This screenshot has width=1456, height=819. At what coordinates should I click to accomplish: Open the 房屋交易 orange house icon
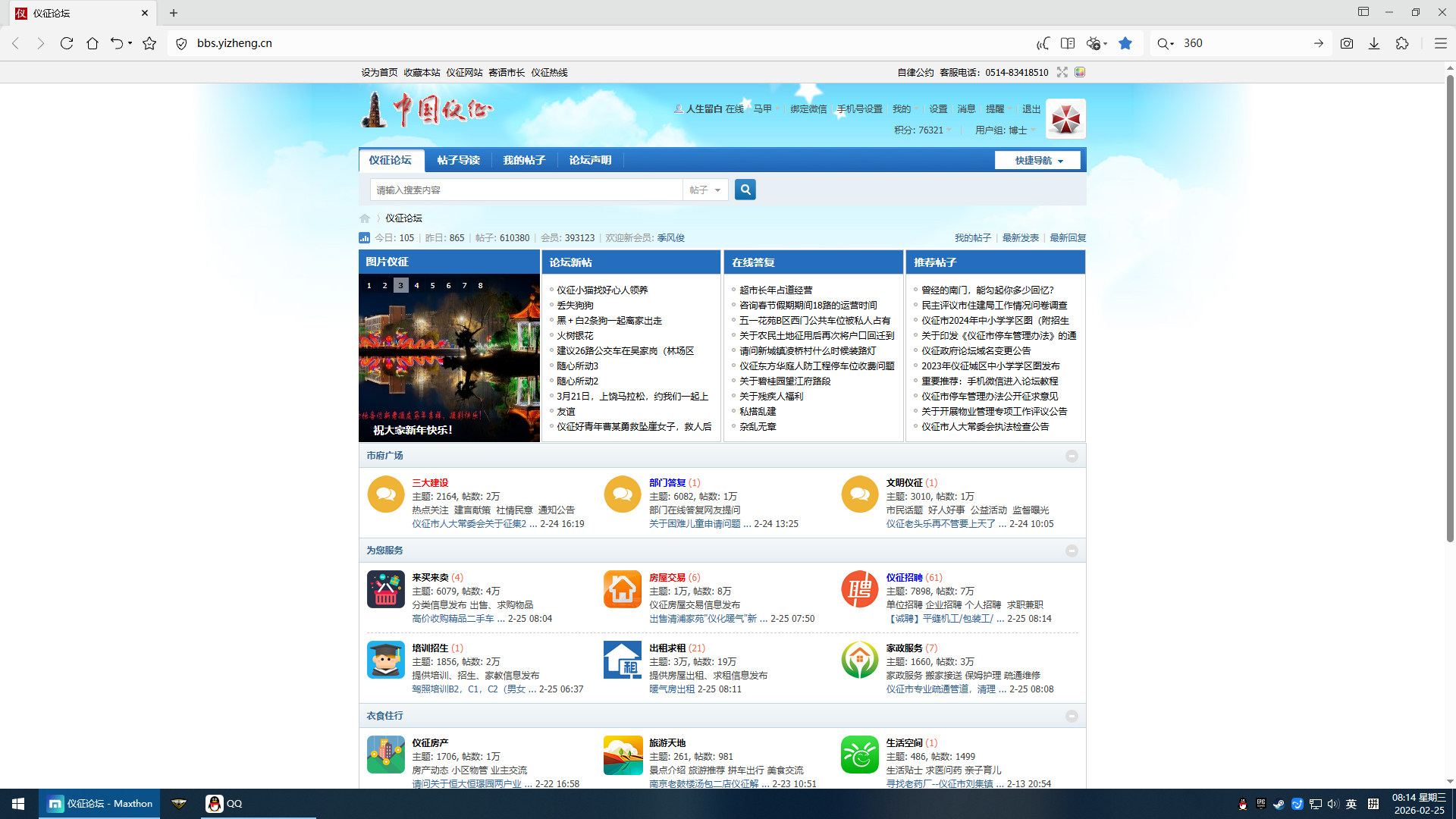tap(623, 589)
